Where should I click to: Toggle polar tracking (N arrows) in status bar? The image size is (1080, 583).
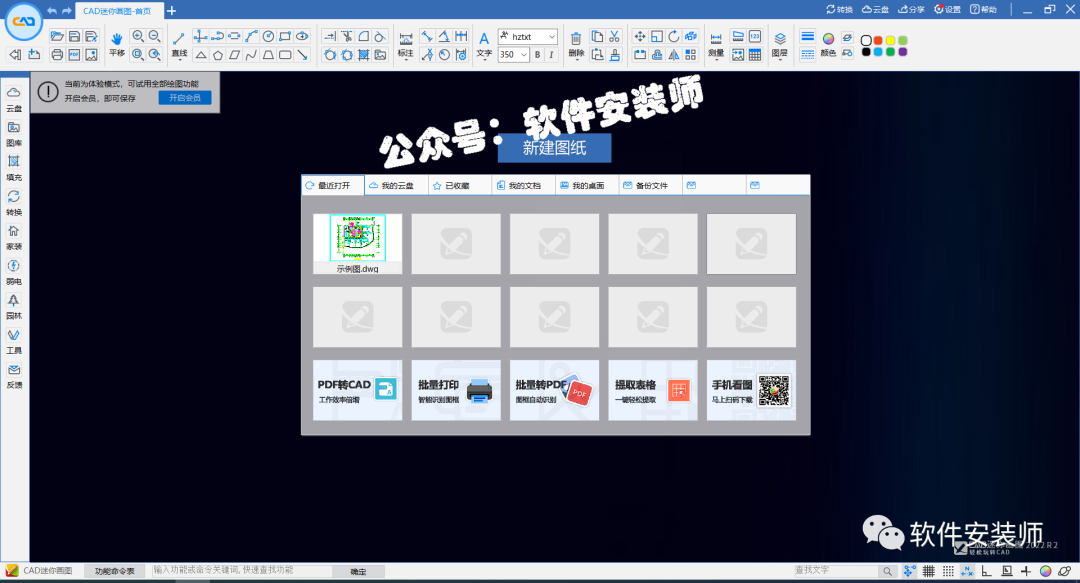[967, 571]
